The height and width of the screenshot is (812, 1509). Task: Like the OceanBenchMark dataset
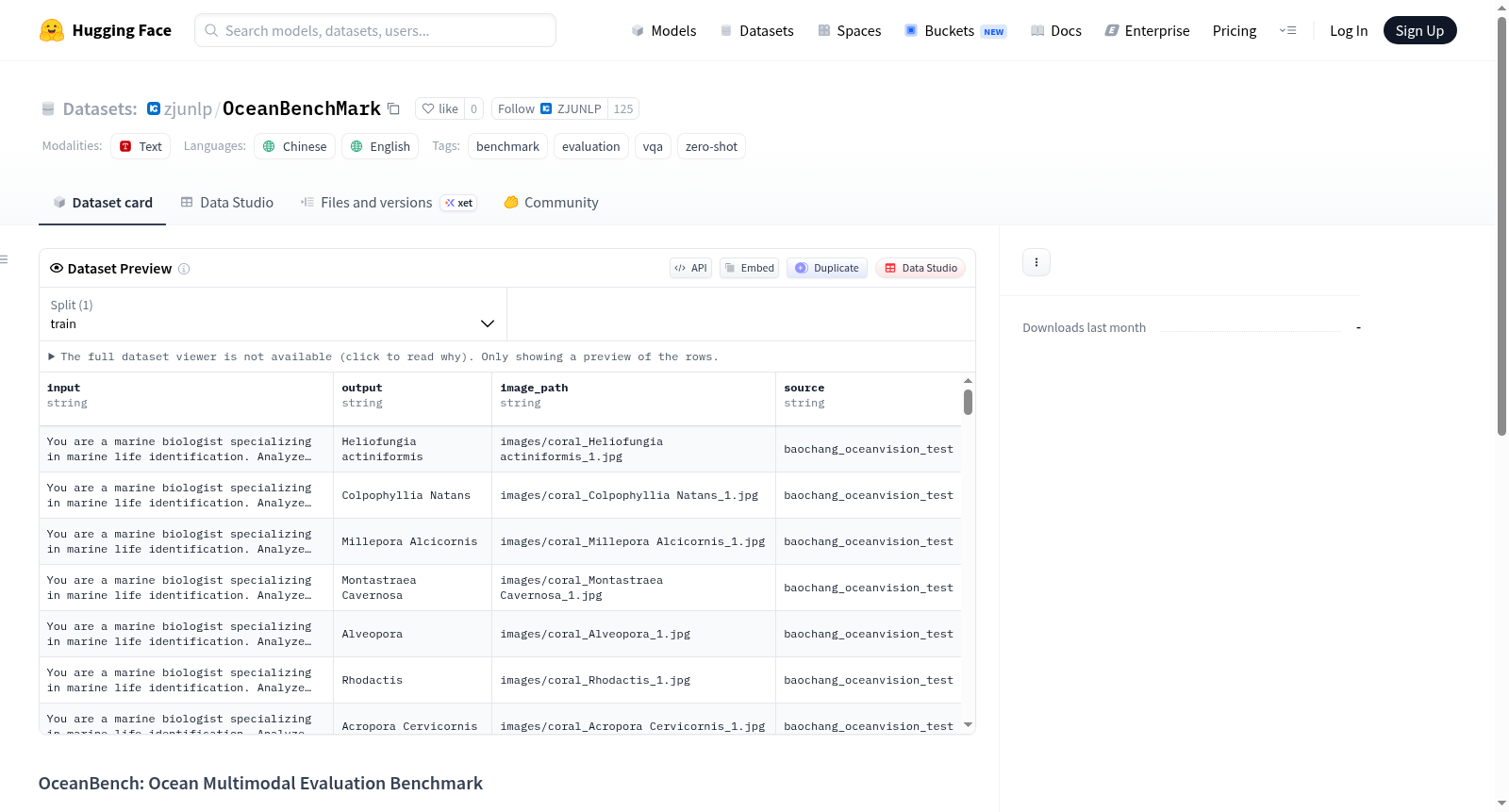click(x=439, y=108)
